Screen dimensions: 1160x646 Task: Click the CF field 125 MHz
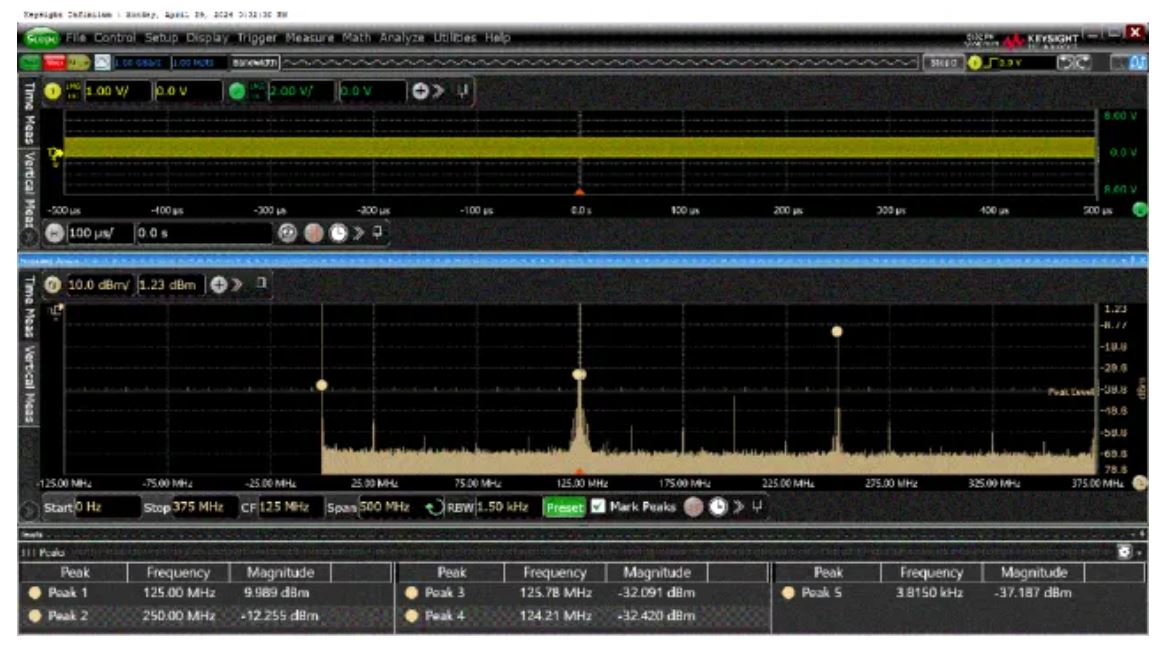(x=290, y=507)
